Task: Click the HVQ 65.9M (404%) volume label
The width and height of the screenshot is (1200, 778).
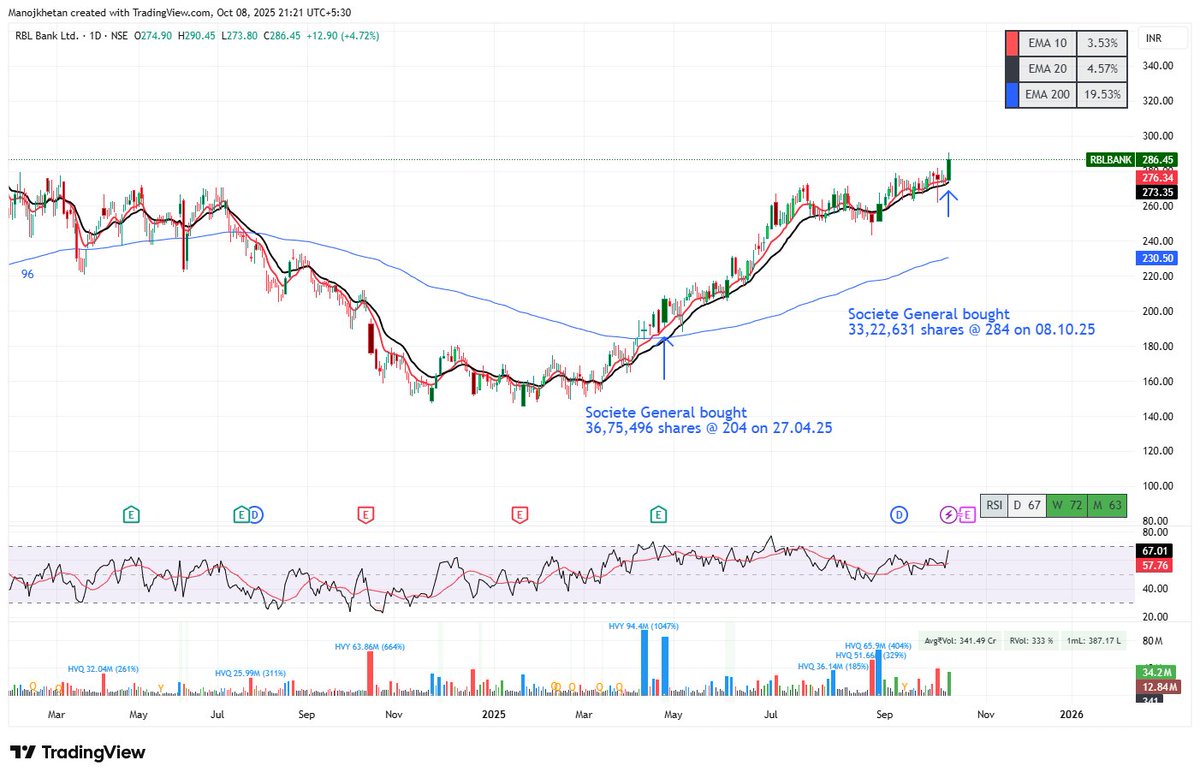Action: click(880, 646)
